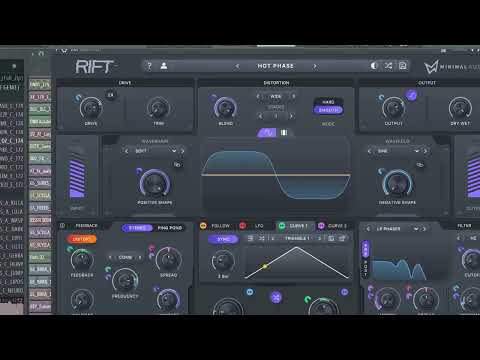
Task: Select the Curve 1 modulator tab
Action: 298,226
